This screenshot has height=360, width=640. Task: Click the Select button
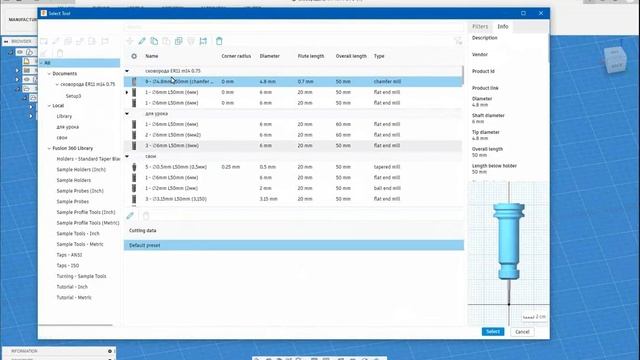[493, 332]
